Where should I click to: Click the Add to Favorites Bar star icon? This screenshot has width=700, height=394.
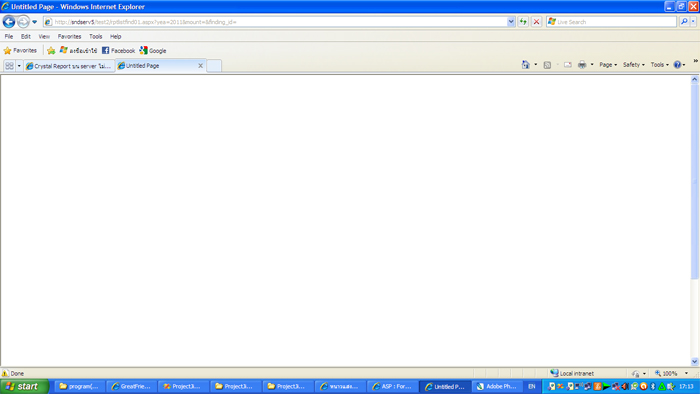point(51,51)
